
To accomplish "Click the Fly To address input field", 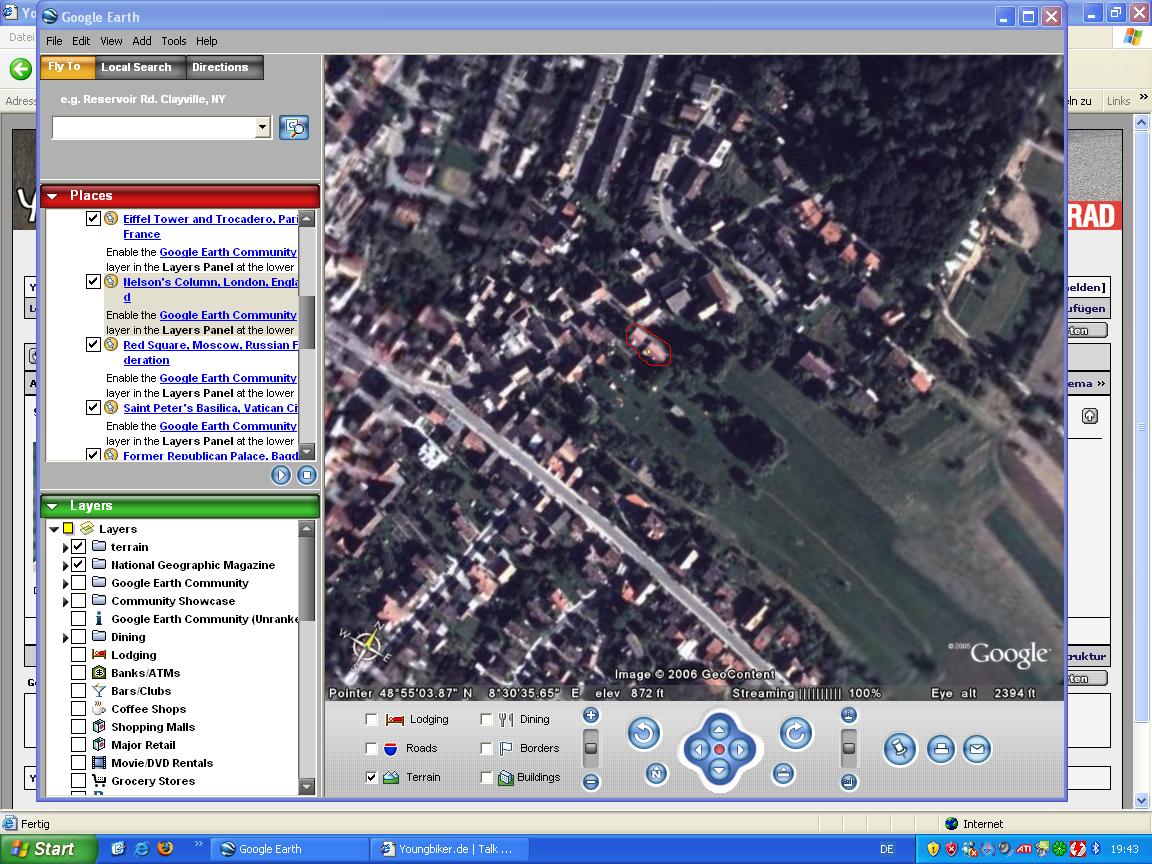I will tap(153, 128).
